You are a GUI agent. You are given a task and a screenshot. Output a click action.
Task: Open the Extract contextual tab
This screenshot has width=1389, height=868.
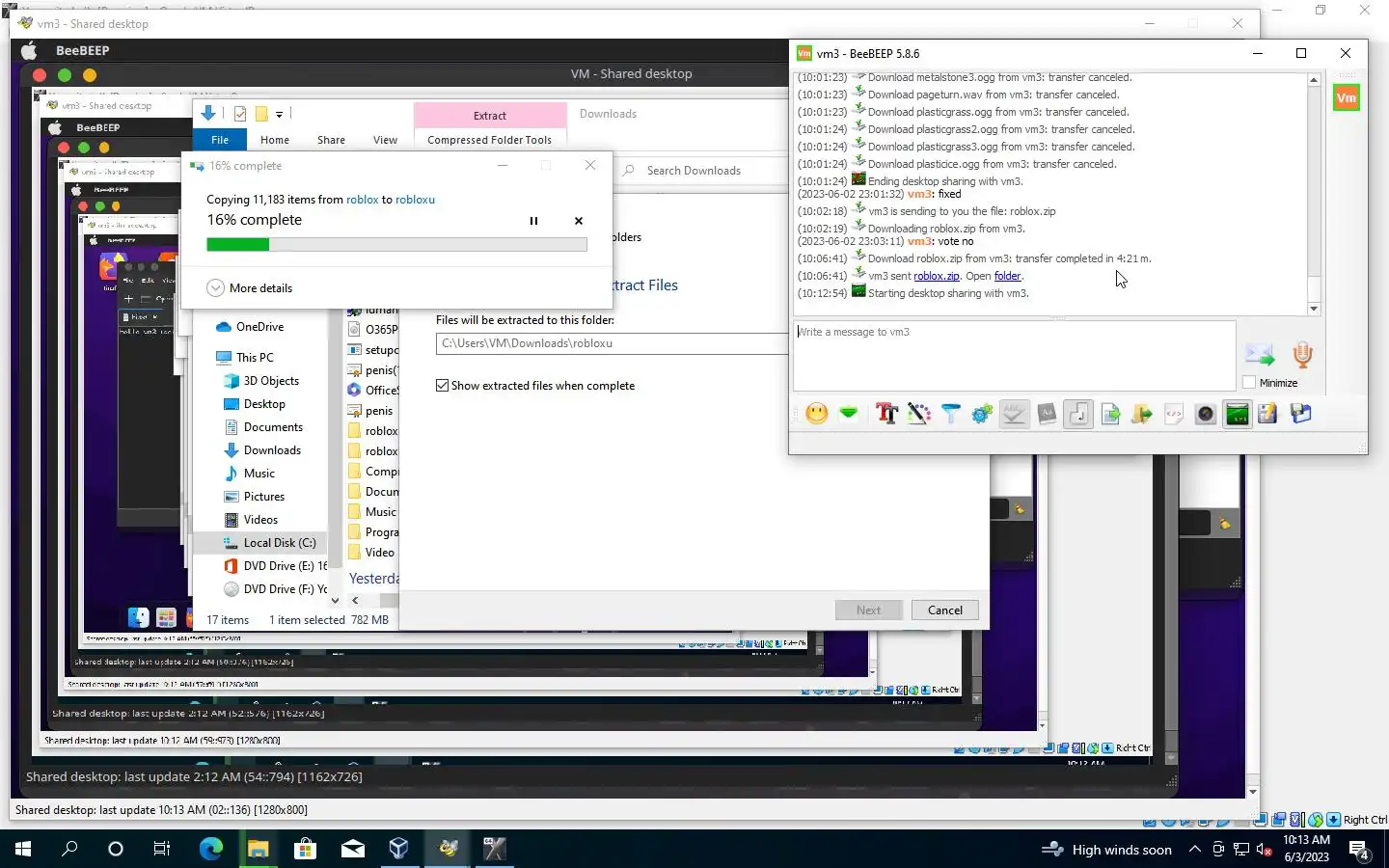(489, 116)
